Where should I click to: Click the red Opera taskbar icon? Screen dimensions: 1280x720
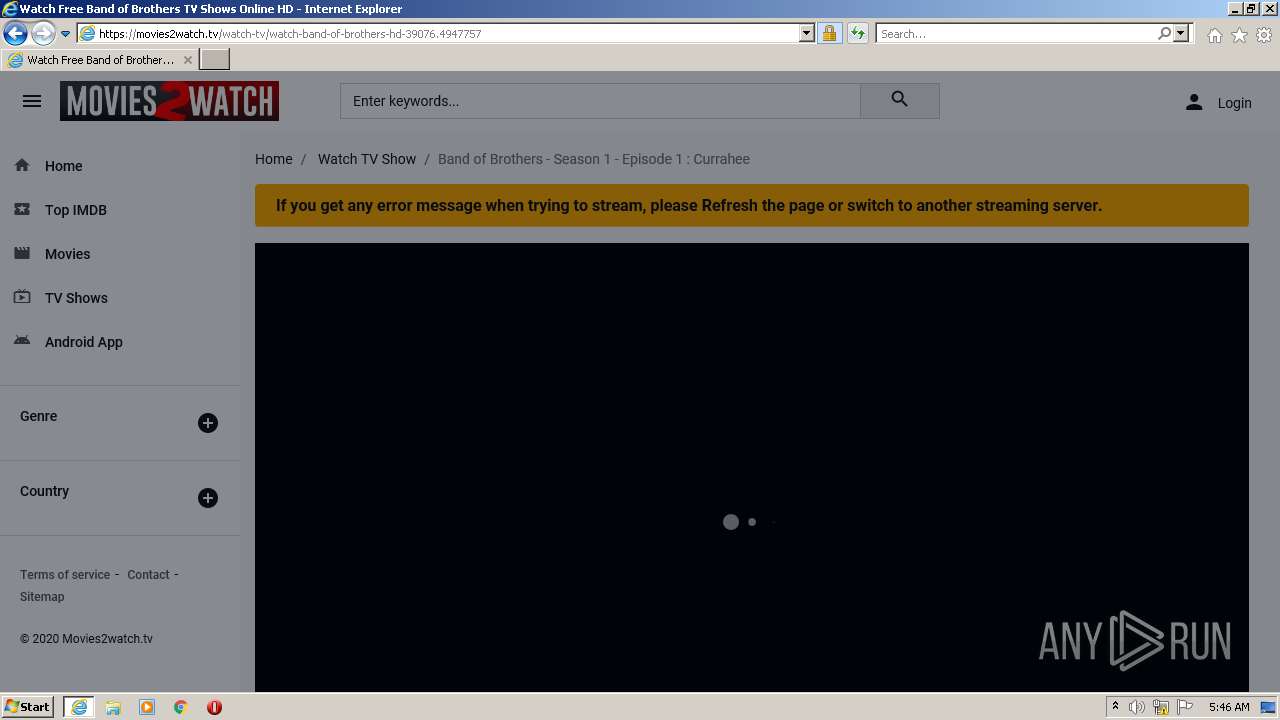[x=214, y=707]
